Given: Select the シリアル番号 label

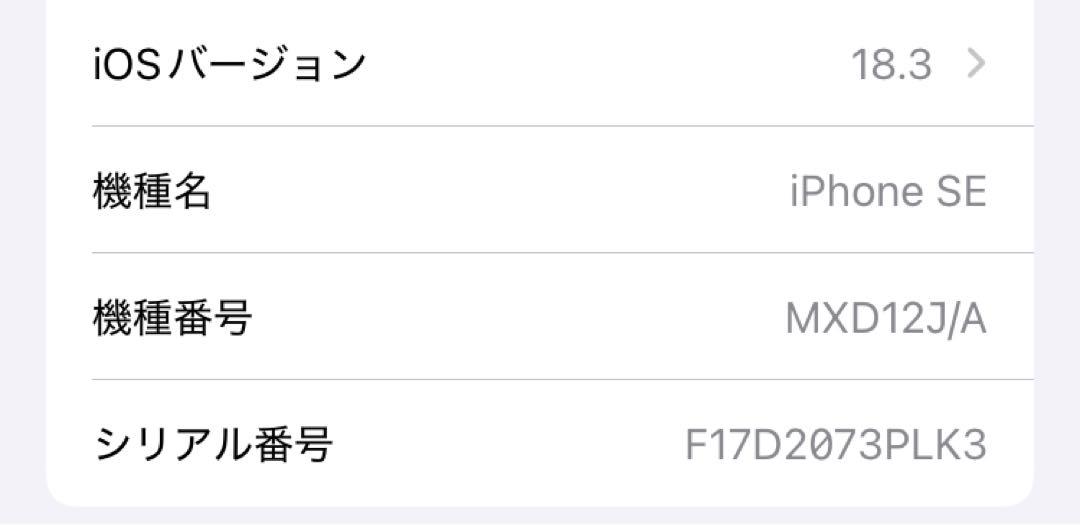Looking at the screenshot, I should (214, 445).
